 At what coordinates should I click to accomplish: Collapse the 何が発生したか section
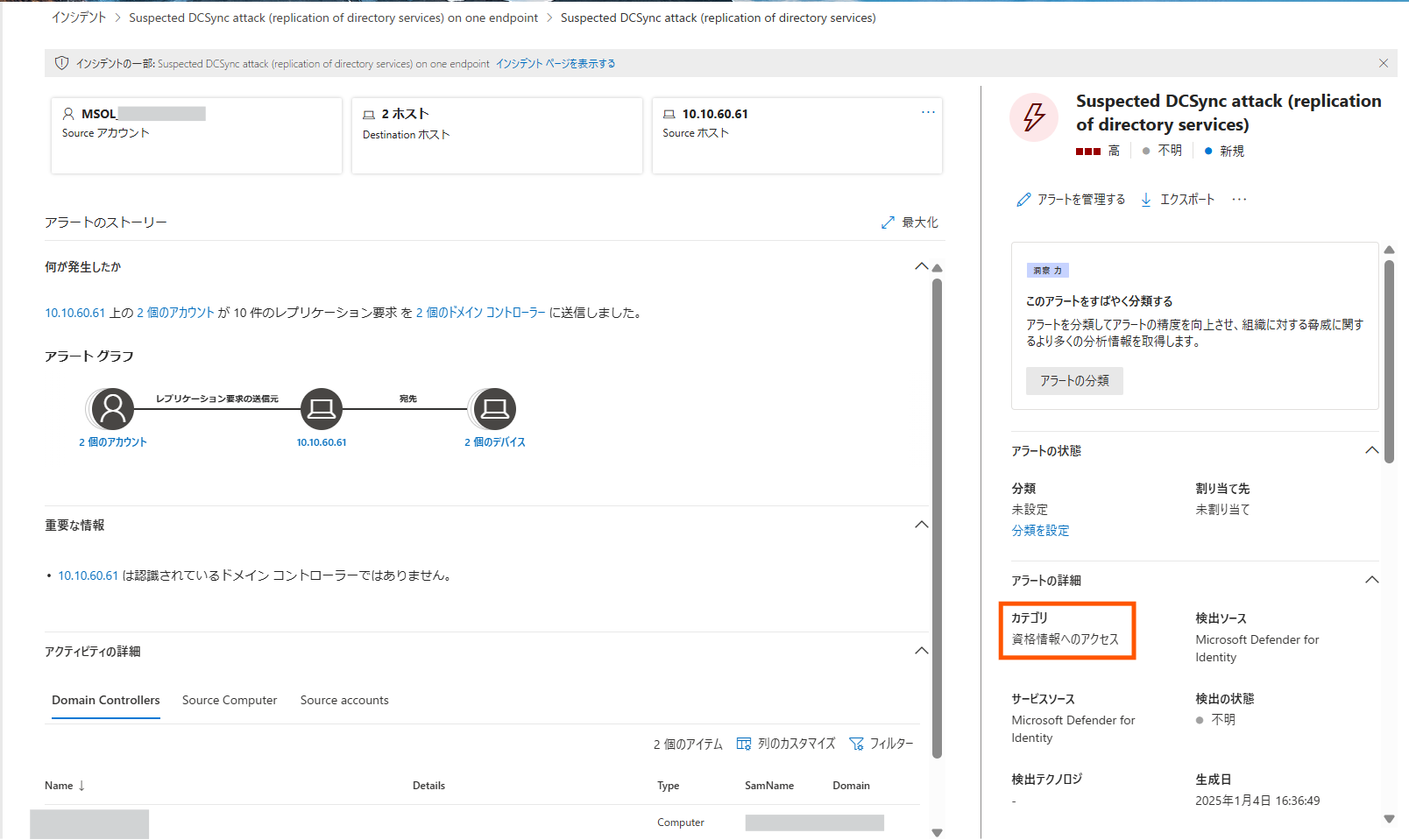[921, 265]
